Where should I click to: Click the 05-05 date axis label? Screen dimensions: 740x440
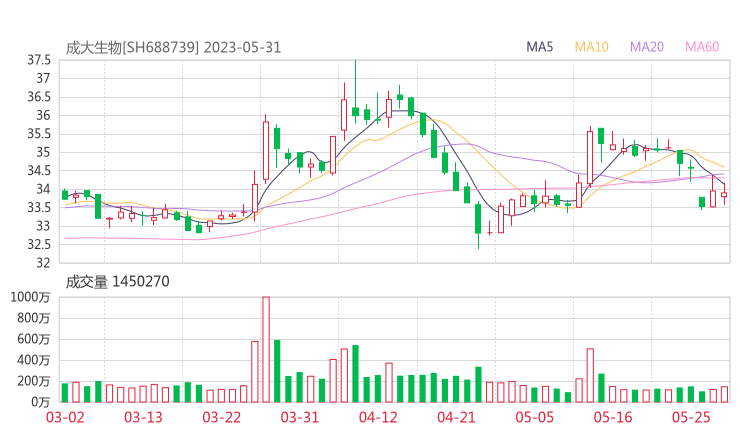535,417
